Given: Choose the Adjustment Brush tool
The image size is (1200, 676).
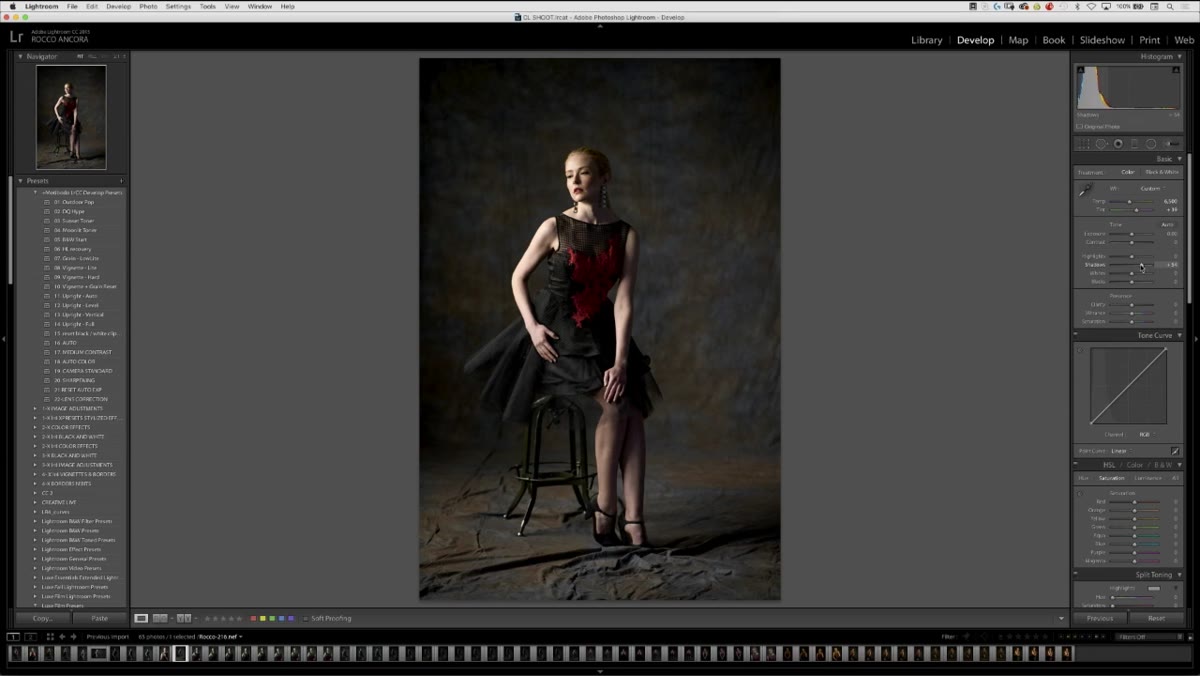Looking at the screenshot, I should 1172,144.
